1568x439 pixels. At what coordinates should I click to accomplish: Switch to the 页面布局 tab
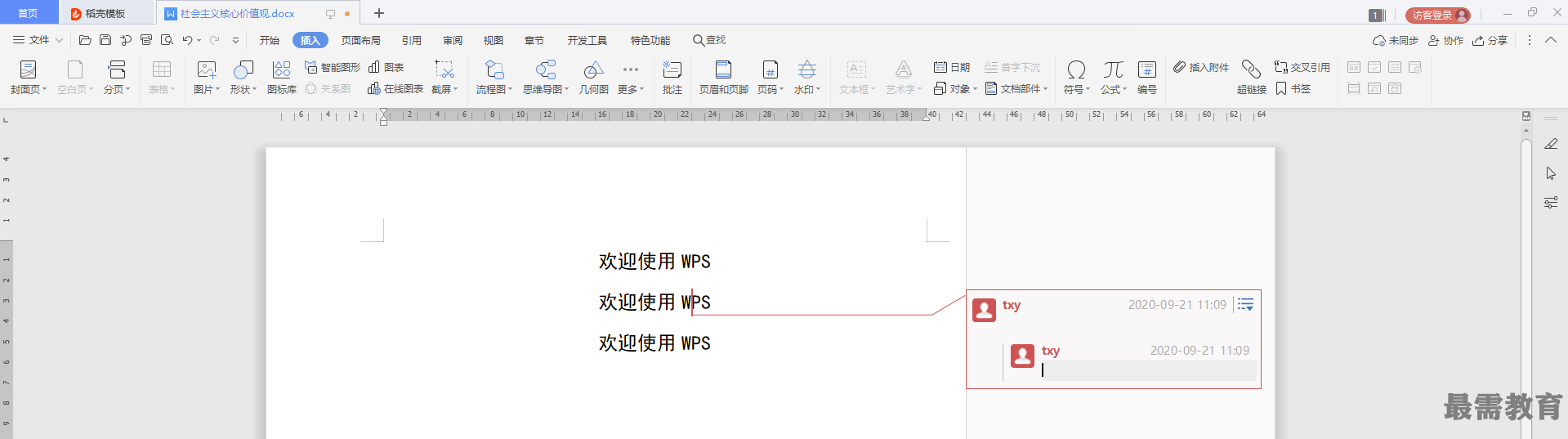pos(361,40)
